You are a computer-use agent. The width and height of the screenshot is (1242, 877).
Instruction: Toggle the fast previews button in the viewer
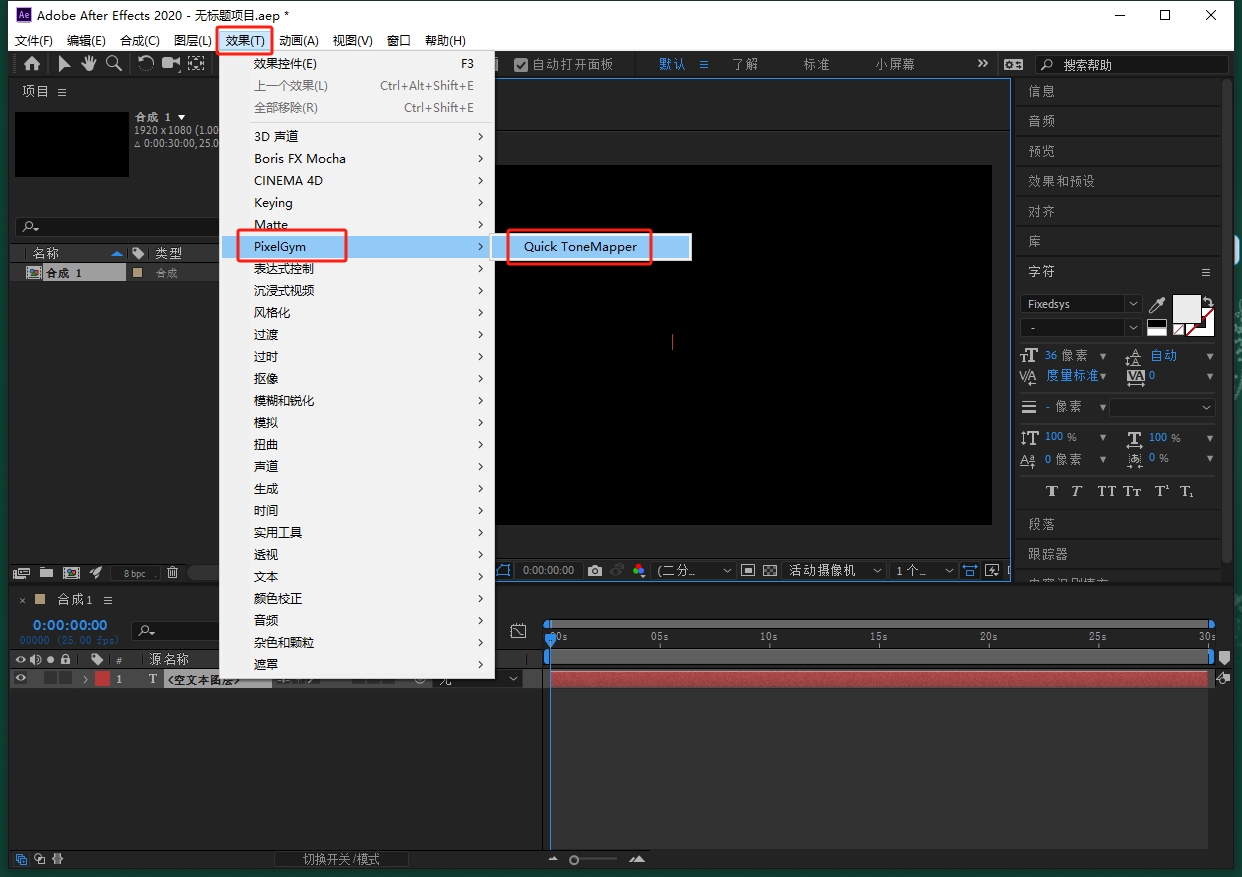click(992, 570)
